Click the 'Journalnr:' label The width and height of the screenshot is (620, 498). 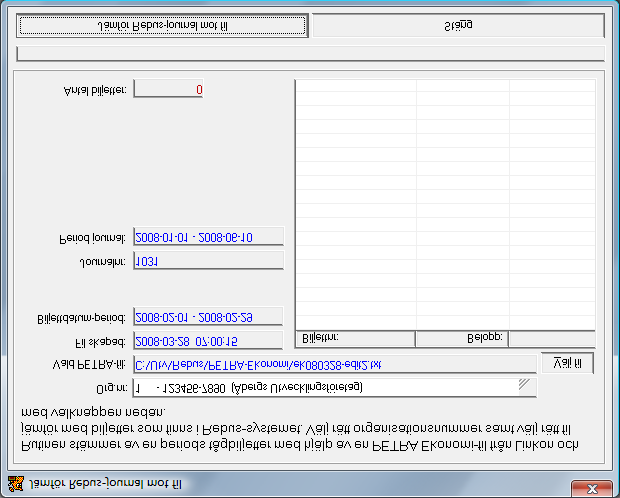coord(102,262)
